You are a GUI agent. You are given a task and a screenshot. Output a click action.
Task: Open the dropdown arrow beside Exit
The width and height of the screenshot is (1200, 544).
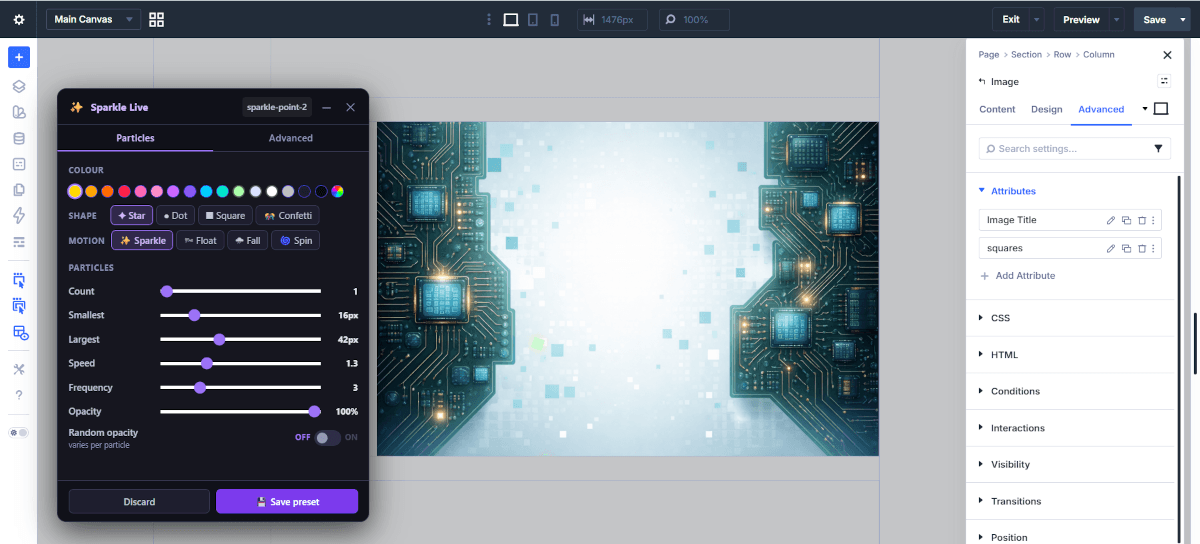coord(1036,19)
